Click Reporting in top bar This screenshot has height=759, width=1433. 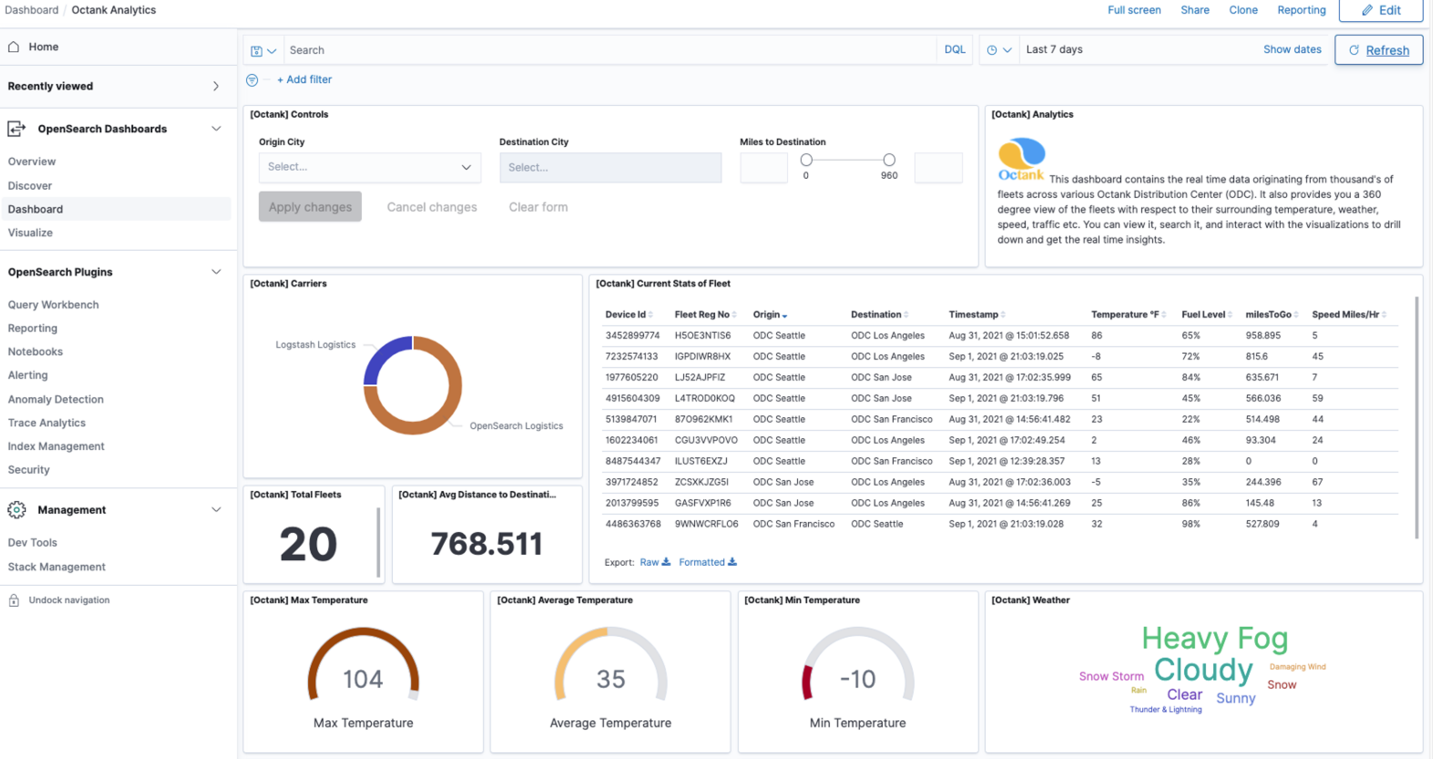[x=1301, y=10]
